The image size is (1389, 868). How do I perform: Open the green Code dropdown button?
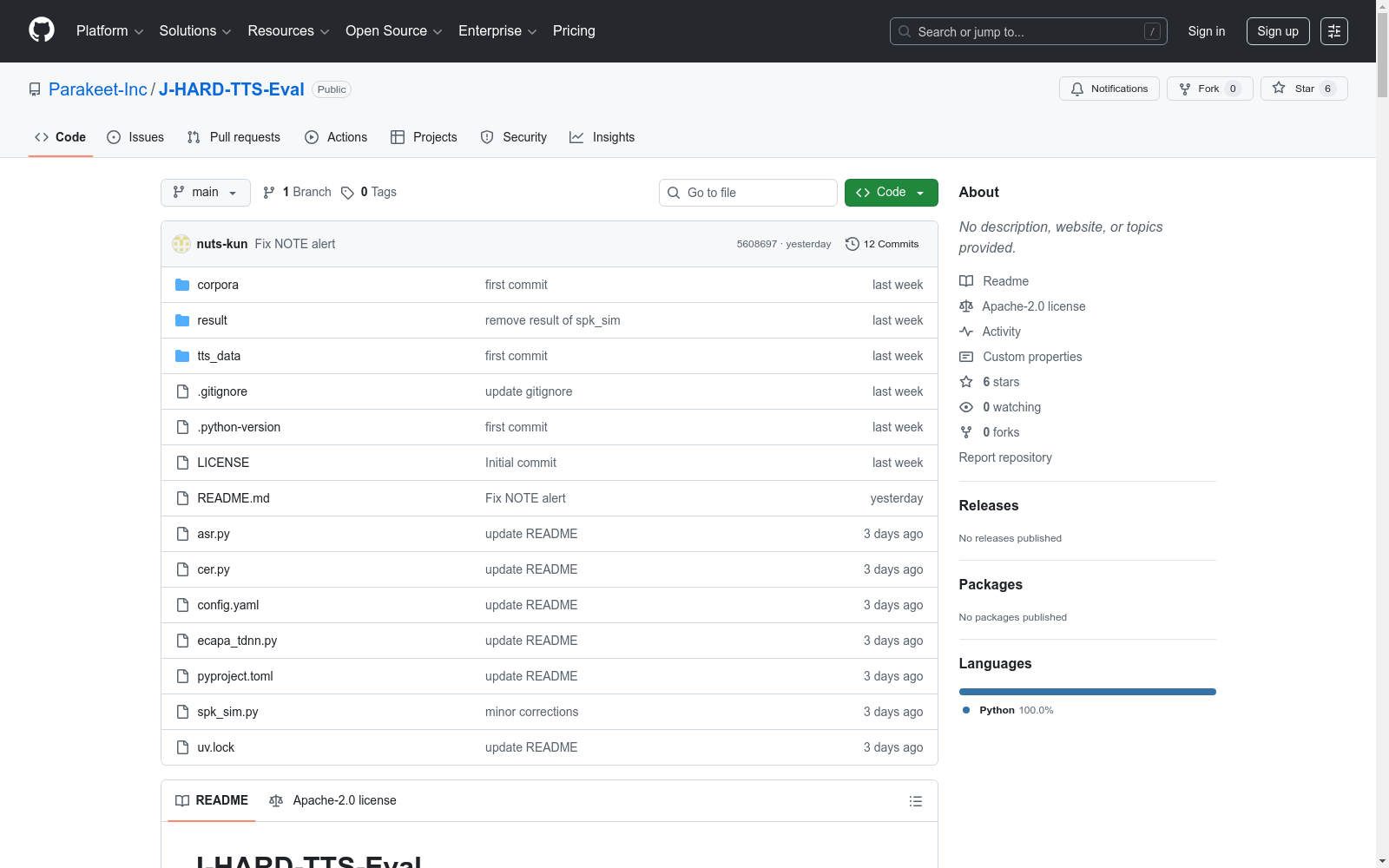(892, 193)
